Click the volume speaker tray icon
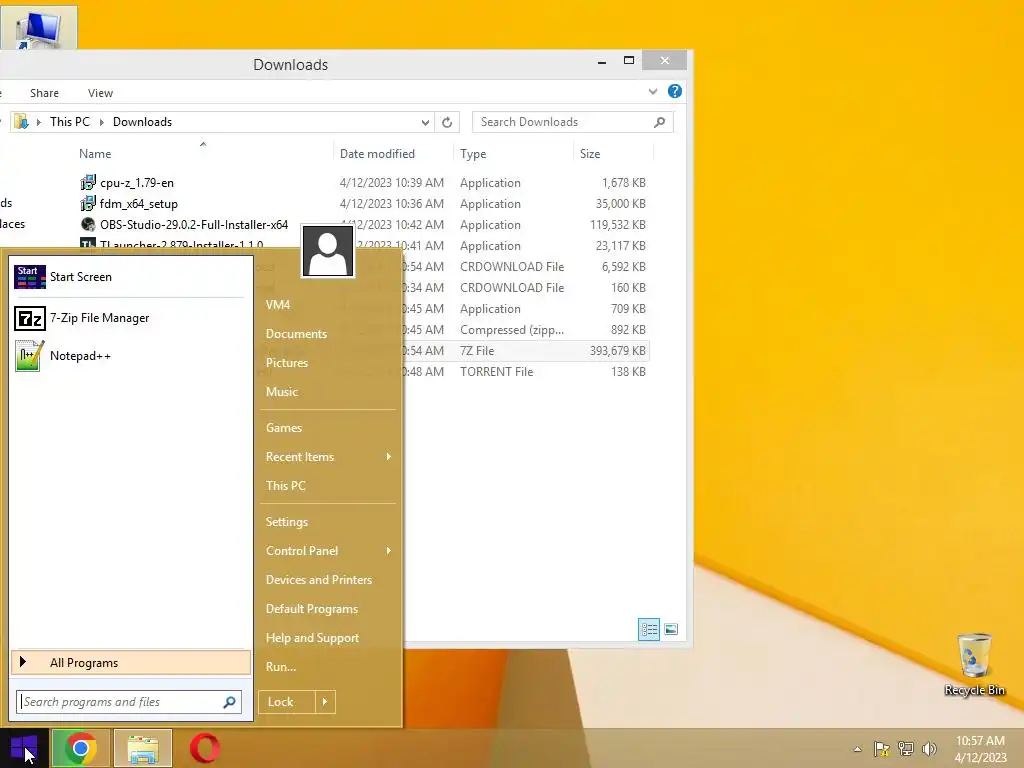 point(929,748)
